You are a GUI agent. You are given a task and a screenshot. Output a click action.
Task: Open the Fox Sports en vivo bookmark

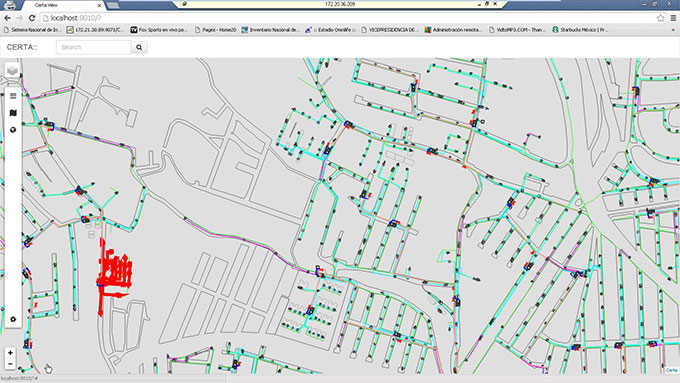(159, 30)
